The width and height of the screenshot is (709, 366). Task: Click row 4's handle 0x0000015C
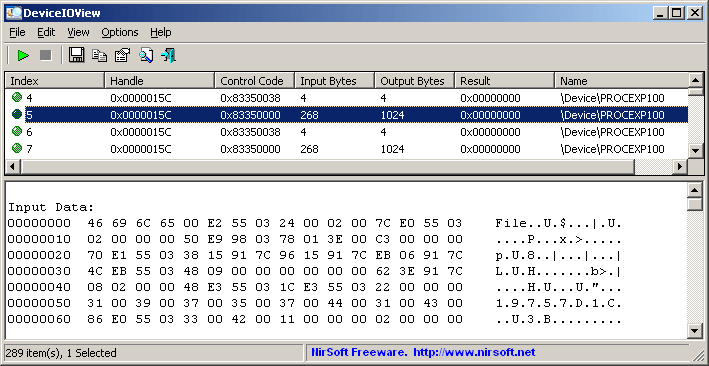coord(141,98)
